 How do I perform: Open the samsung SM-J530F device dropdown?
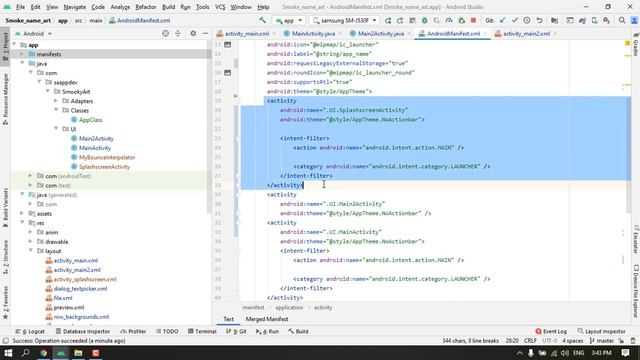344,20
